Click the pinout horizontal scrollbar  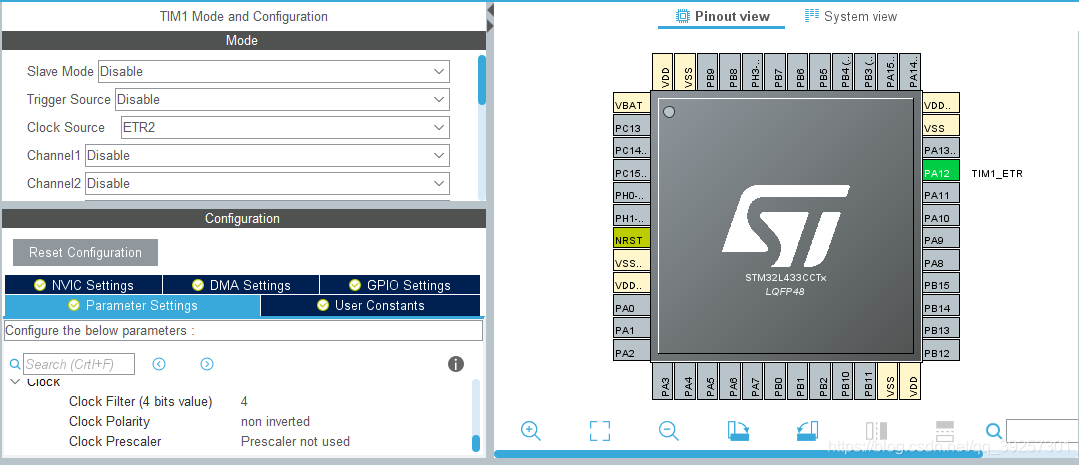click(x=736, y=454)
